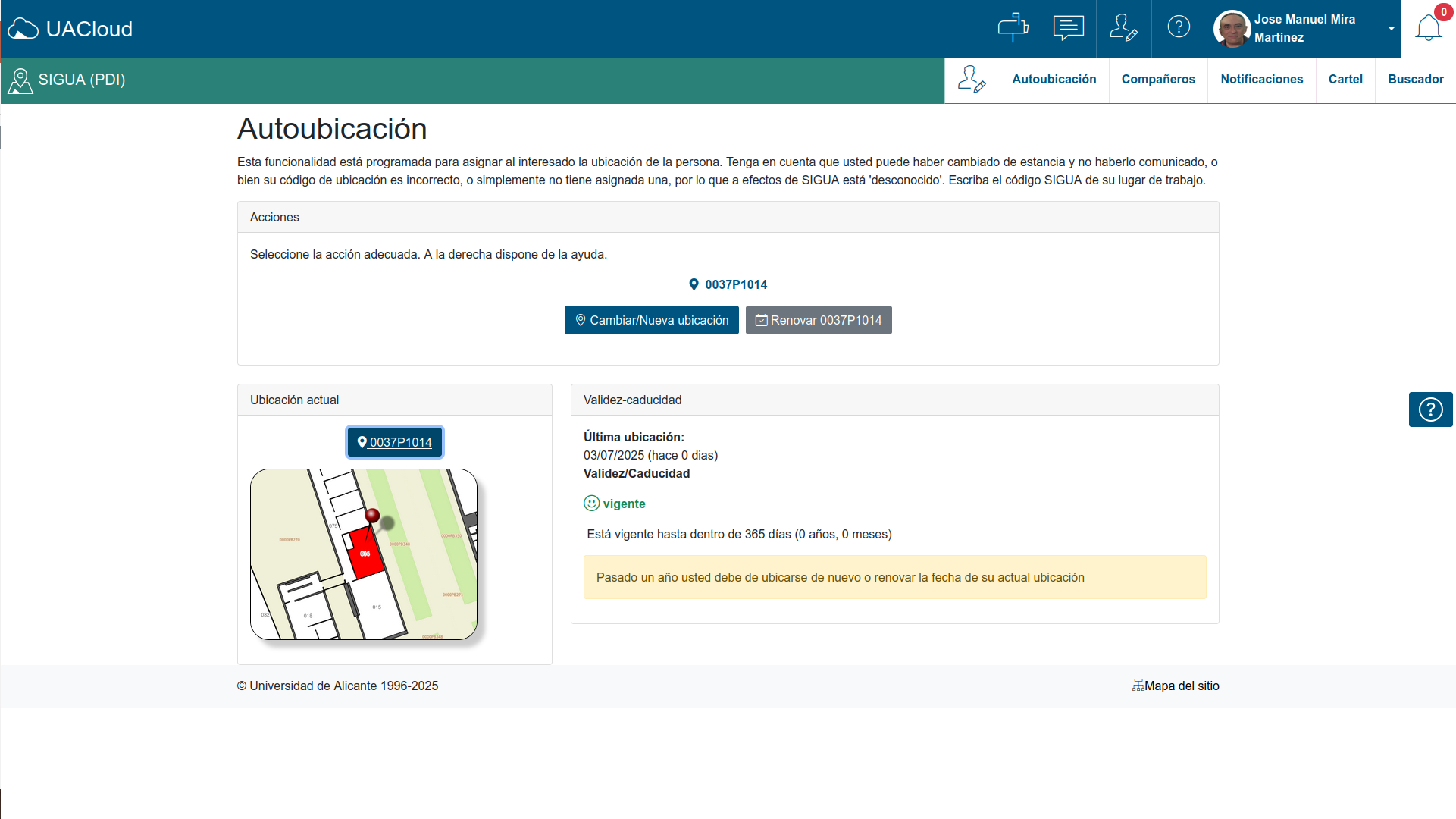This screenshot has width=1456, height=819.
Task: Switch to the Autoubicación tab
Action: [x=1054, y=80]
